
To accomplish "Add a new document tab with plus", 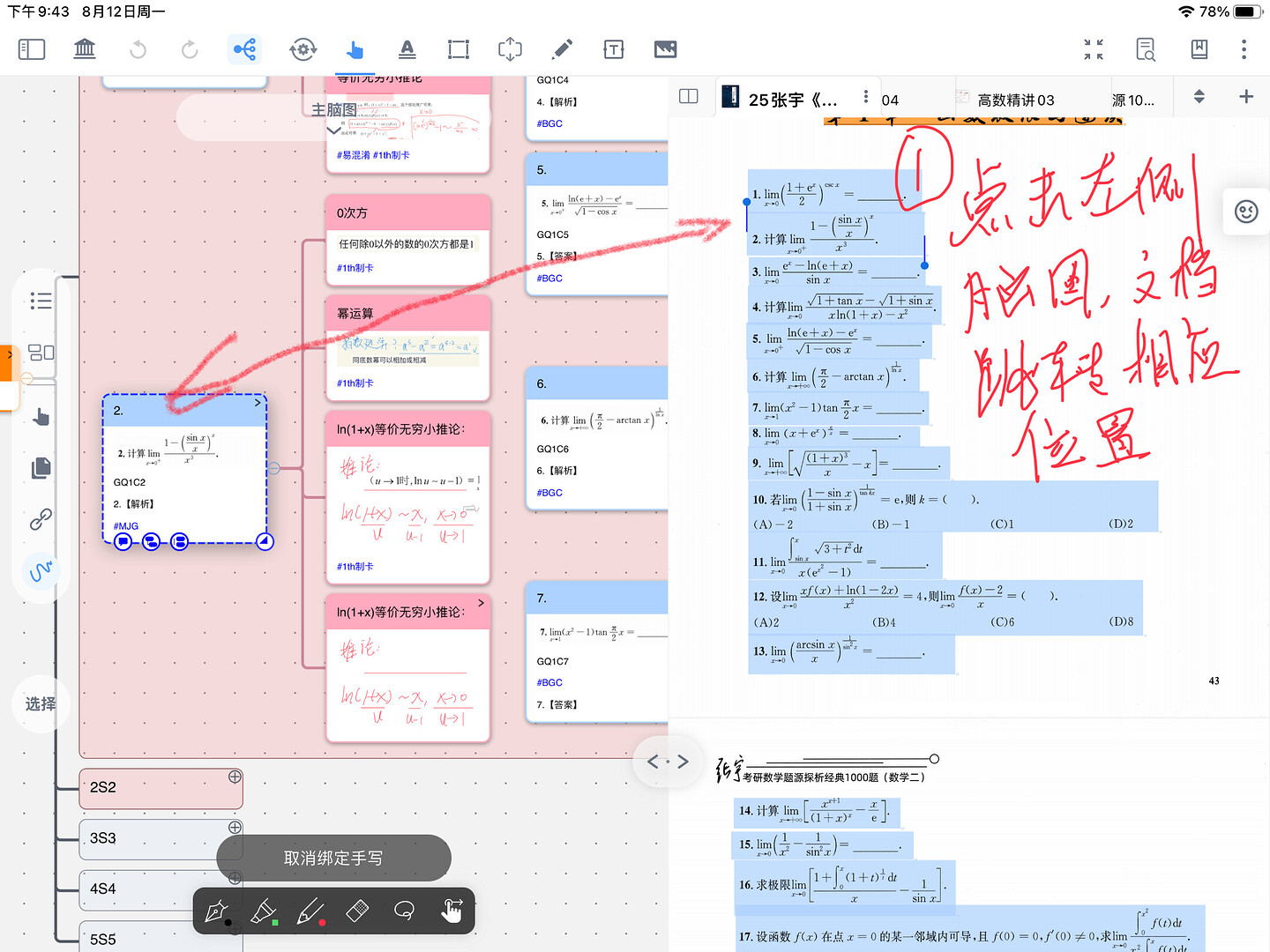I will coord(1246,96).
